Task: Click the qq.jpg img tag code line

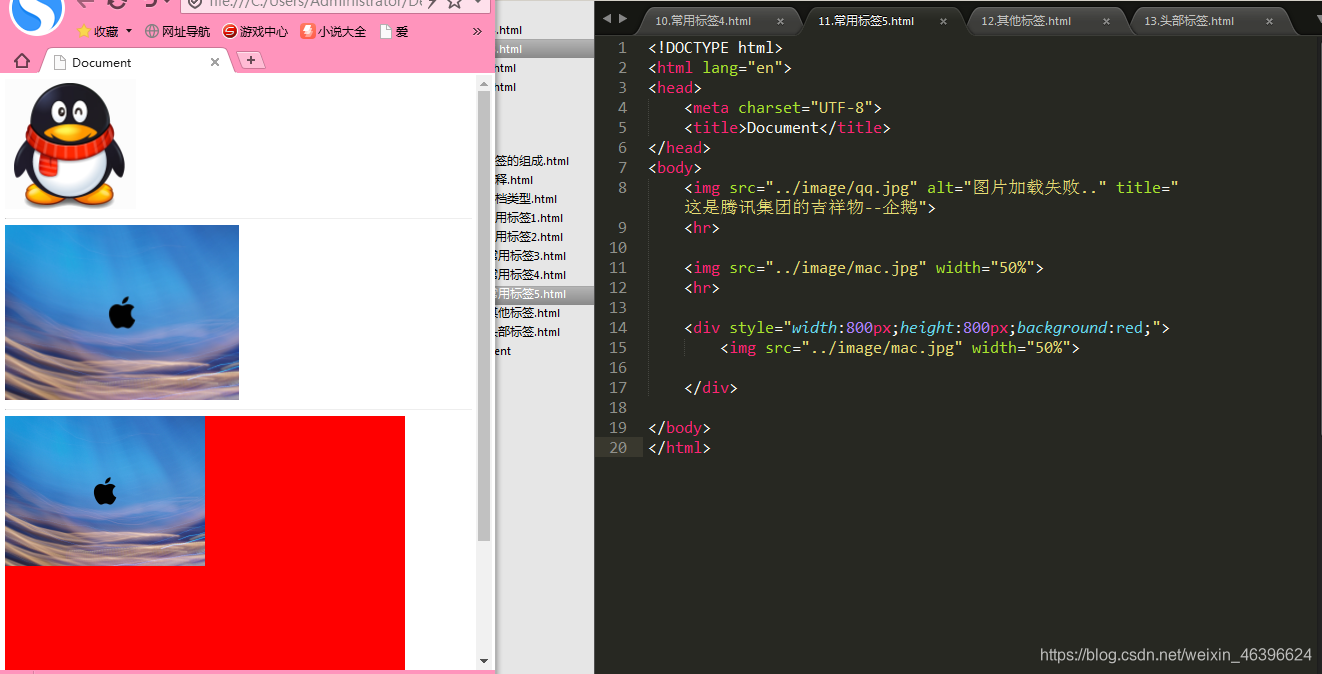Action: click(932, 197)
